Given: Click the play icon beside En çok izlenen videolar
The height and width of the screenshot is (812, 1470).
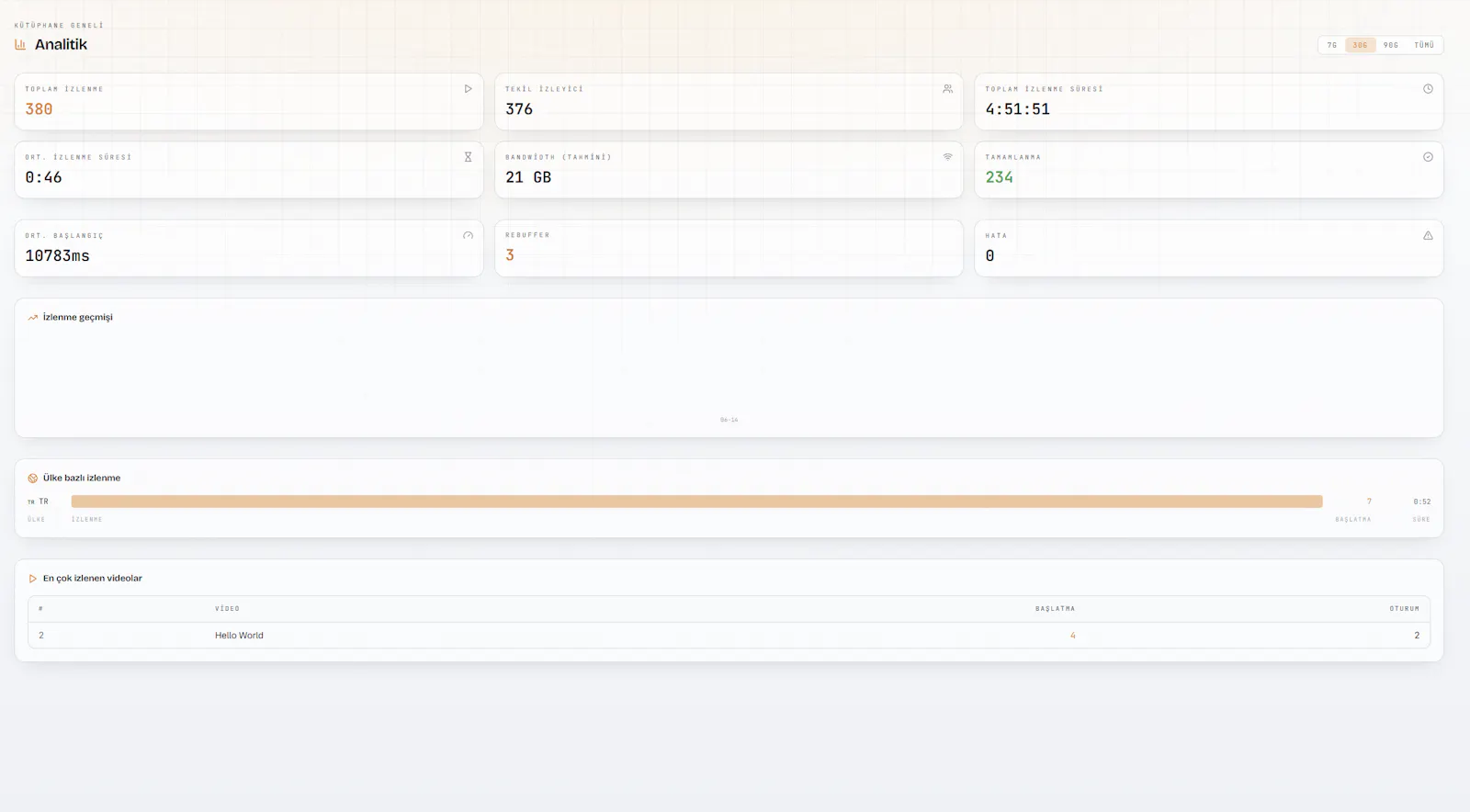Looking at the screenshot, I should [x=32, y=579].
